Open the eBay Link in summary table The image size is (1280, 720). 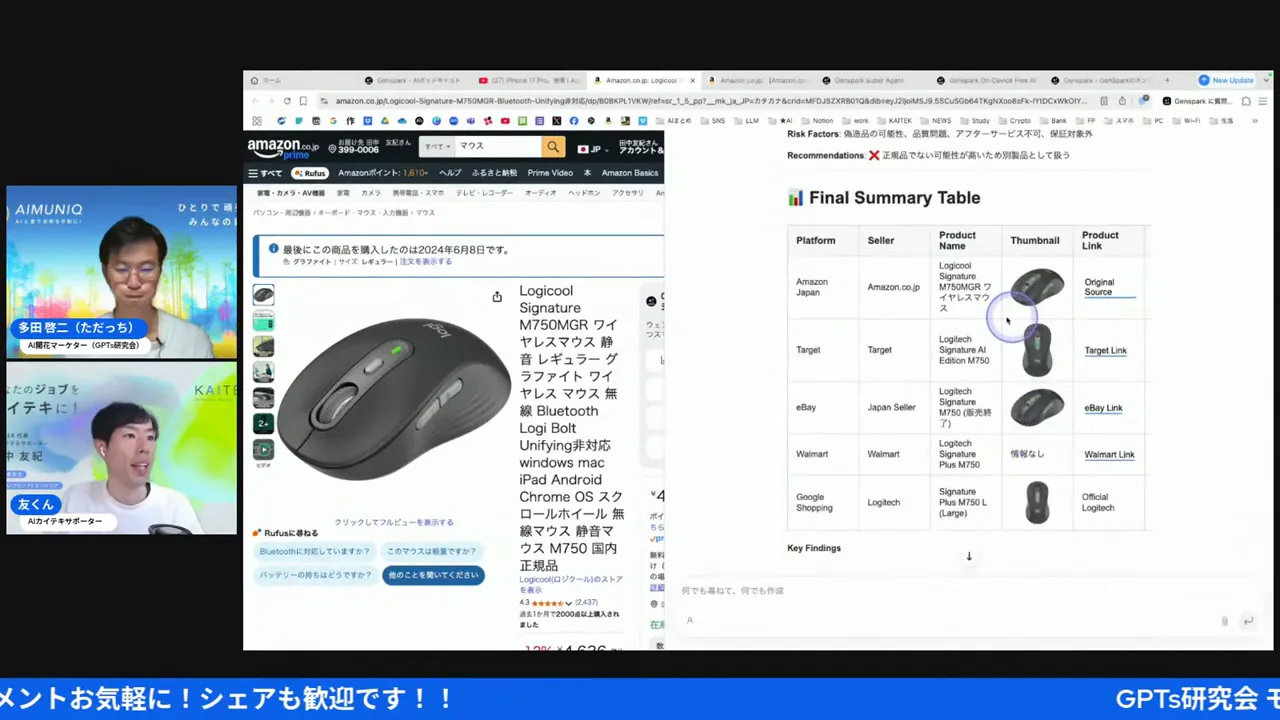point(1103,408)
